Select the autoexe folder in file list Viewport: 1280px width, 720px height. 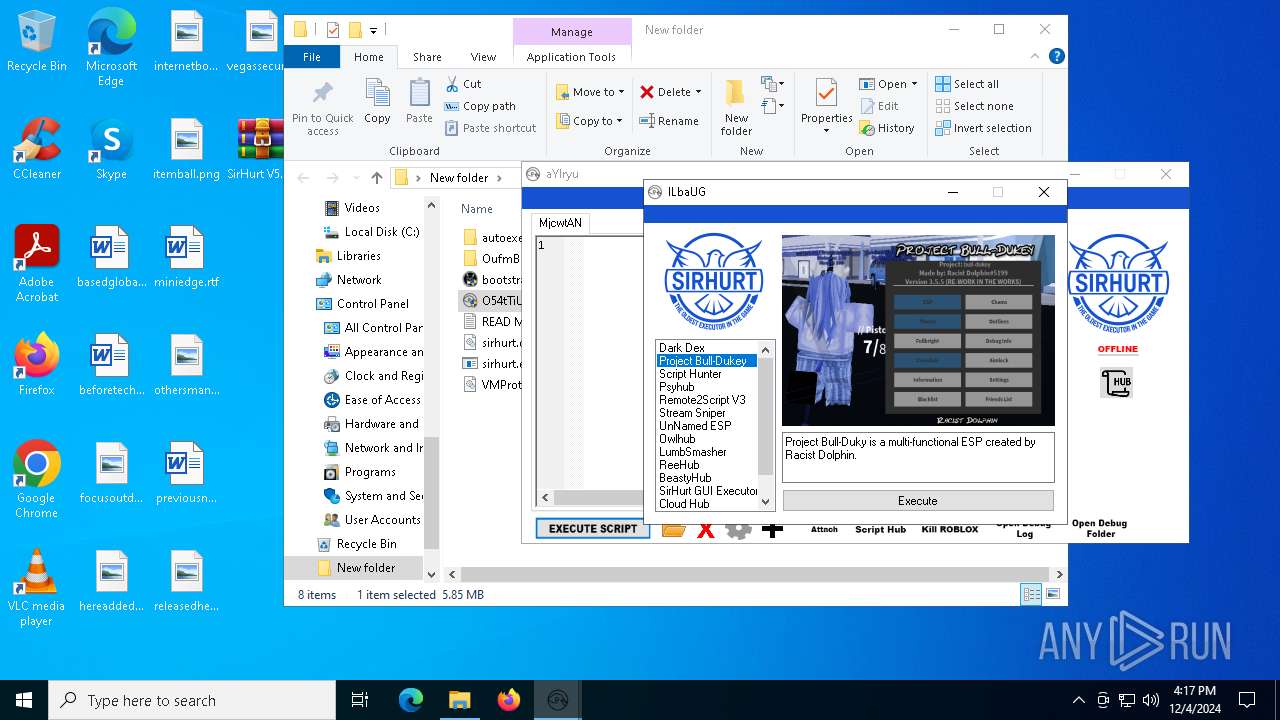493,238
